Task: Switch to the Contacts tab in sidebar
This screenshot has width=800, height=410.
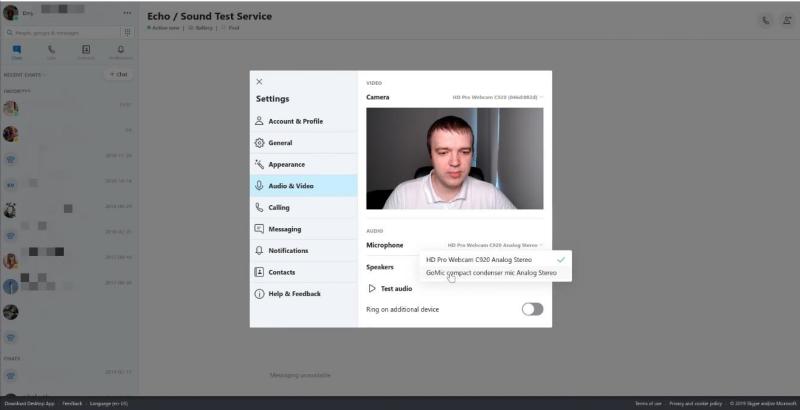Action: 86,52
